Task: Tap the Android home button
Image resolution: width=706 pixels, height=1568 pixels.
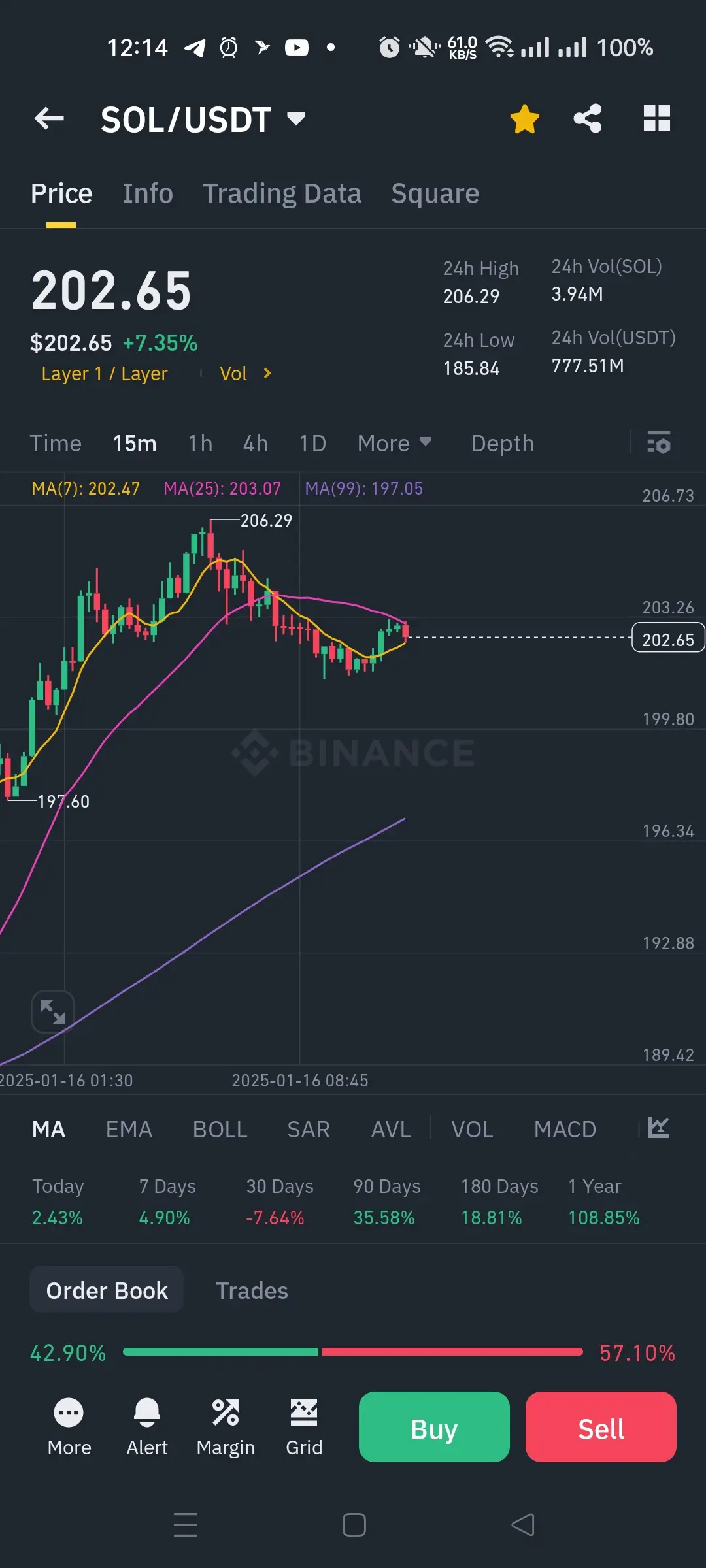Action: point(354,1525)
